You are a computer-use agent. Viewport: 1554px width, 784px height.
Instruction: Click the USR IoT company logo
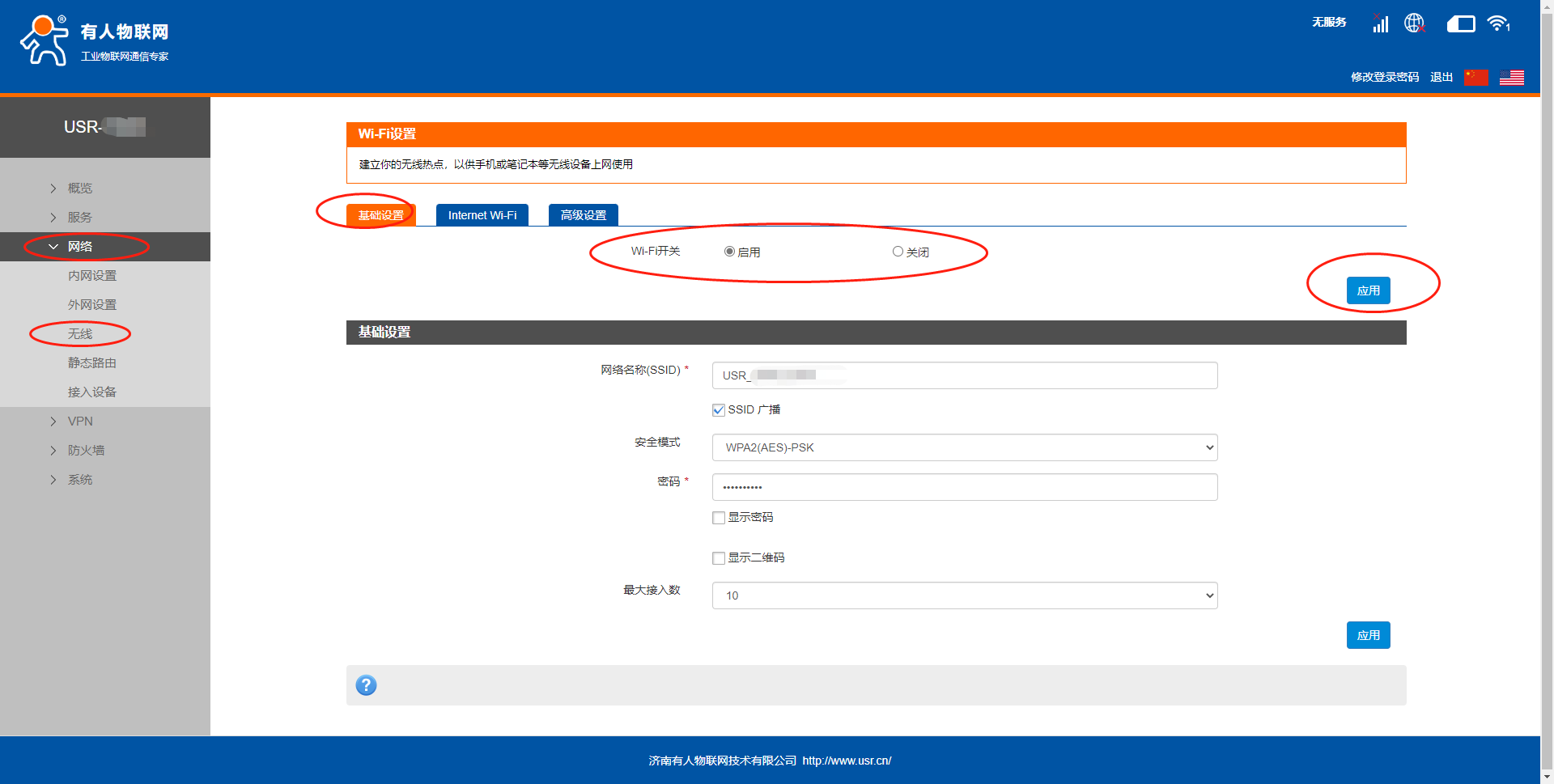point(94,40)
